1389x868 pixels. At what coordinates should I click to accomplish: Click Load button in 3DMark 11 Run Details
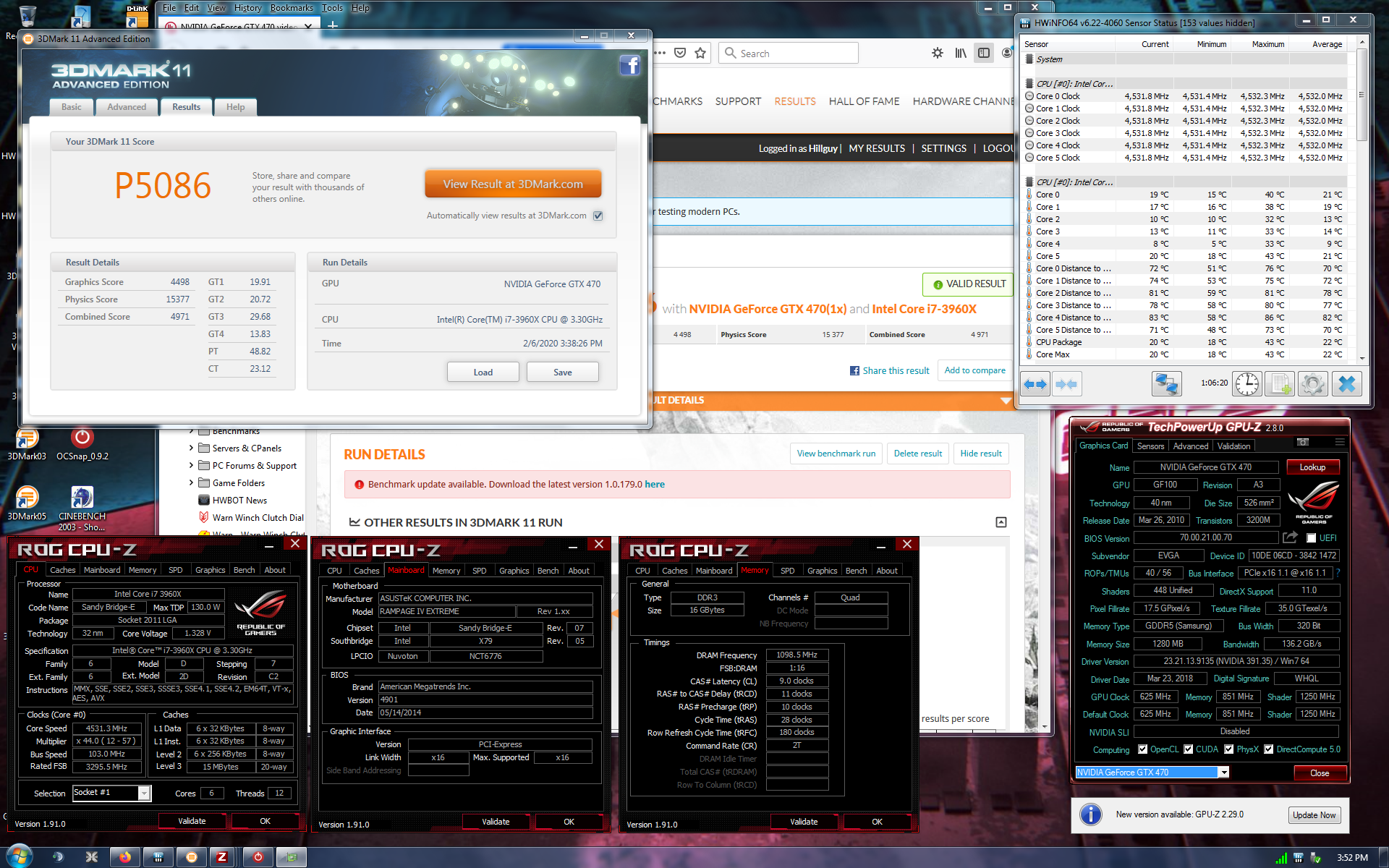tap(483, 373)
